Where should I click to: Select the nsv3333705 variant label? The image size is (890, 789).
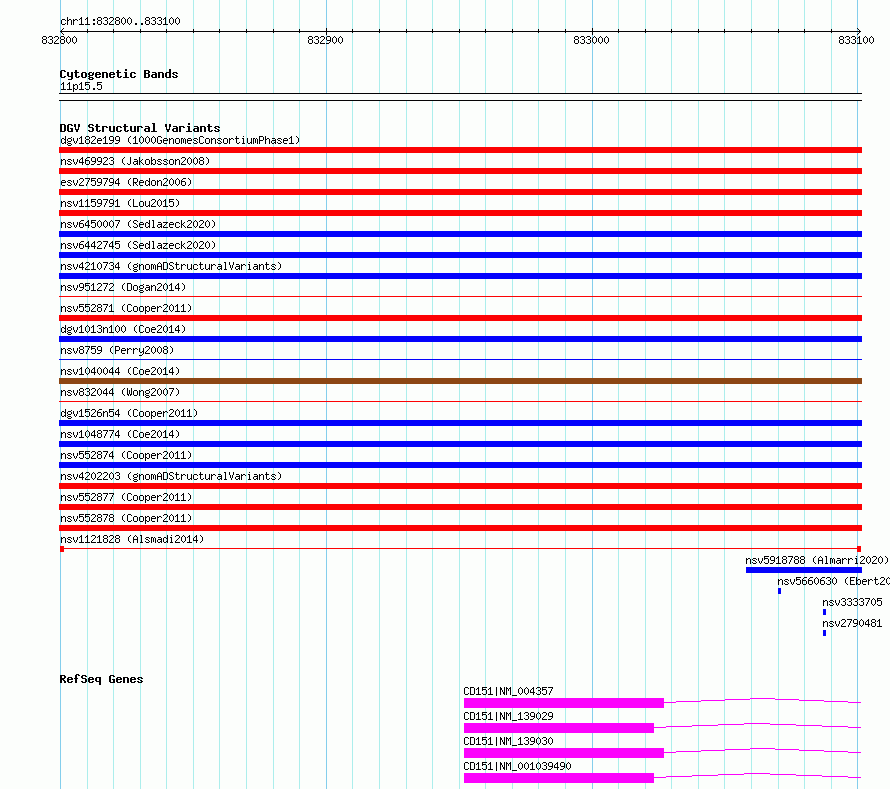[x=852, y=602]
